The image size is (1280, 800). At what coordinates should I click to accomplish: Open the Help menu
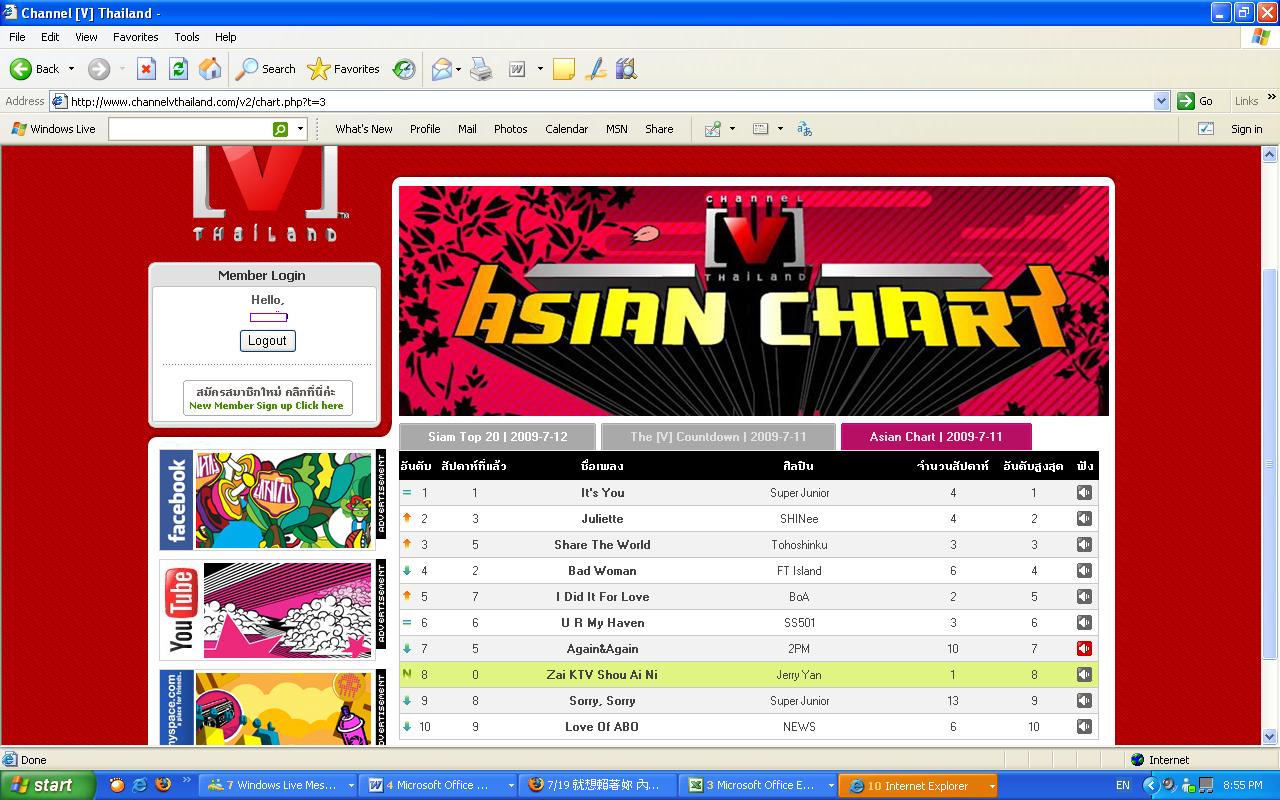[226, 37]
